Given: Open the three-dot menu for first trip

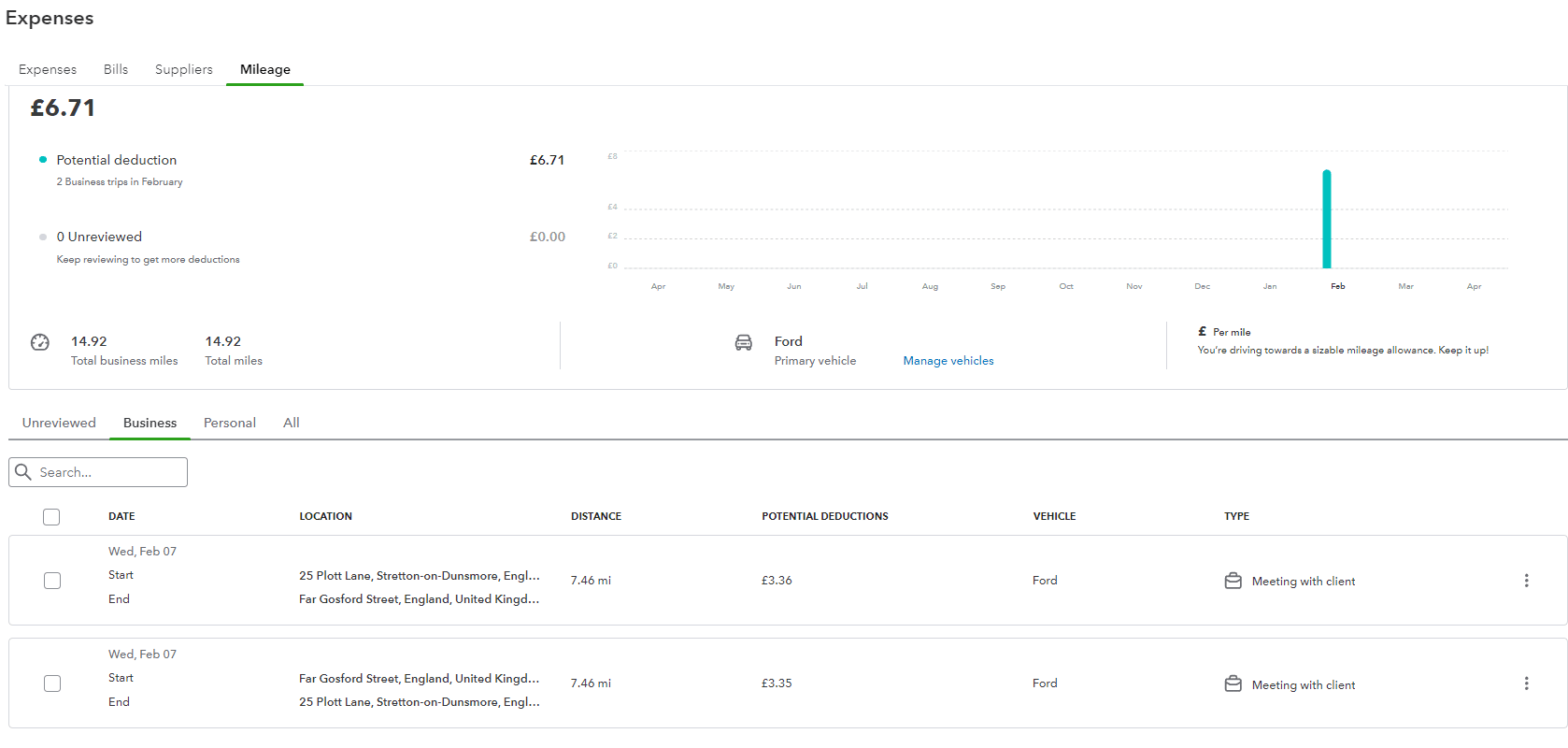Looking at the screenshot, I should click(x=1526, y=581).
